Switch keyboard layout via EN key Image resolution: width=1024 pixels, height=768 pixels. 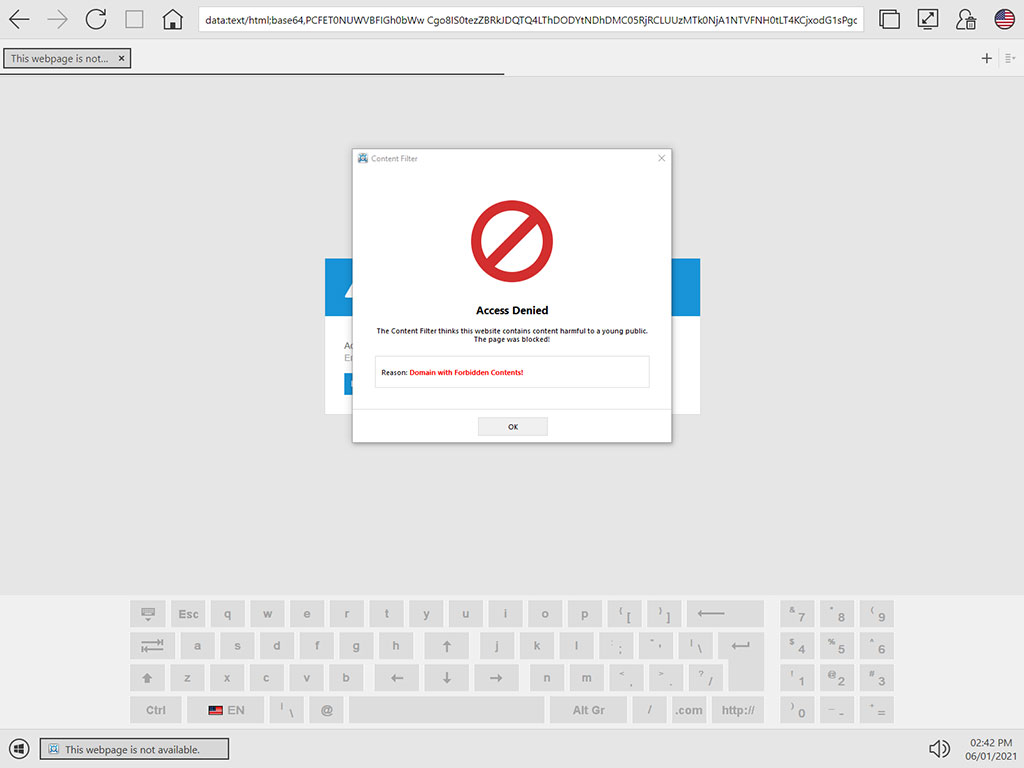[226, 710]
